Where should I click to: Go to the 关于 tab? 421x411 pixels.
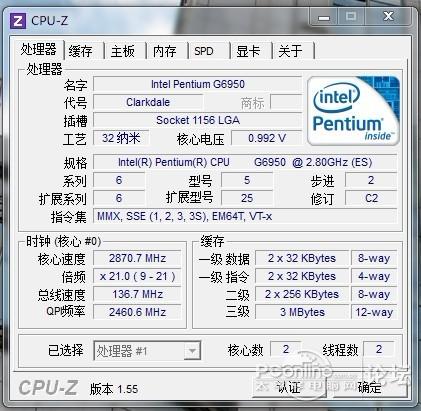coord(290,51)
